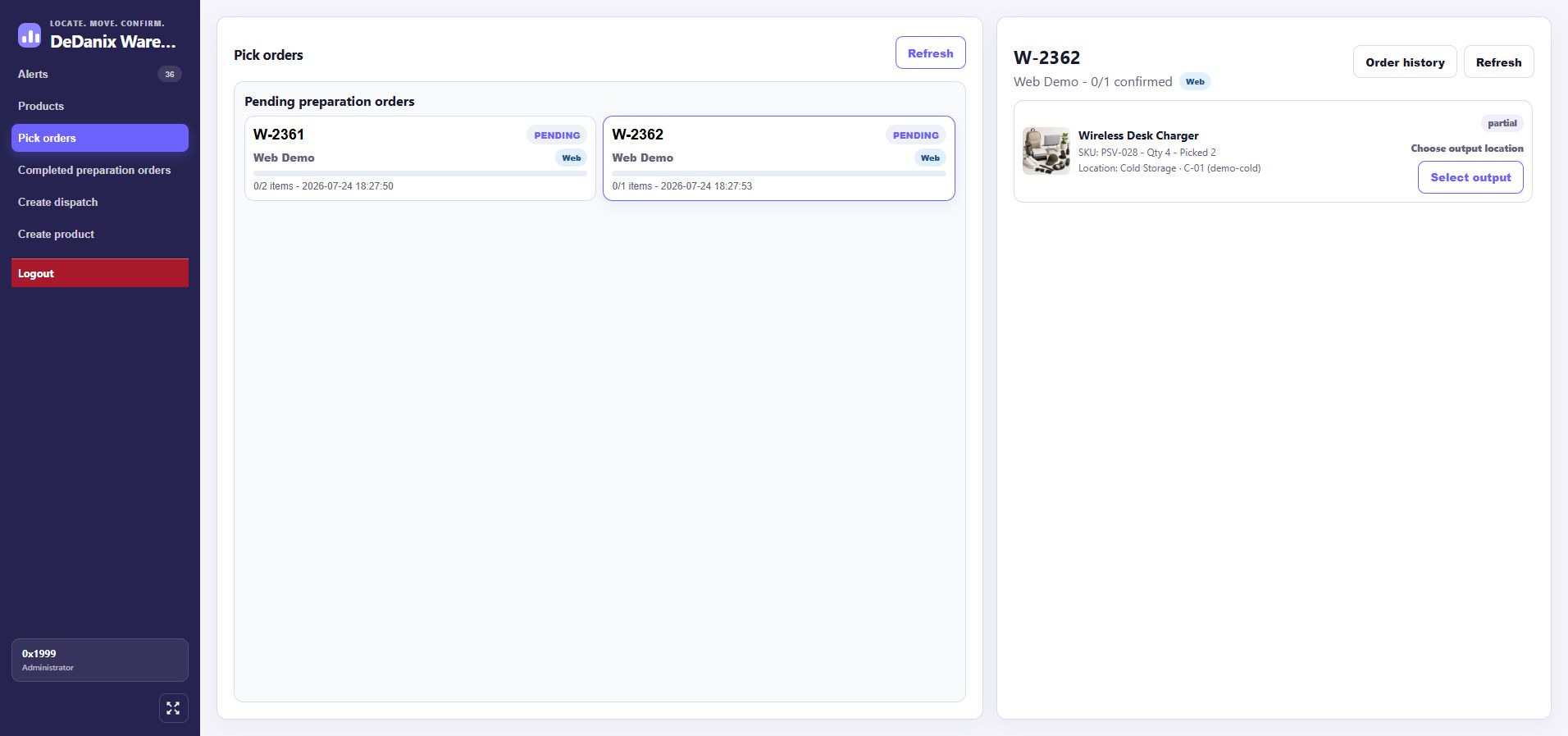Click the 0/2 items timestamp on W-2361
Image resolution: width=1568 pixels, height=736 pixels.
(323, 186)
